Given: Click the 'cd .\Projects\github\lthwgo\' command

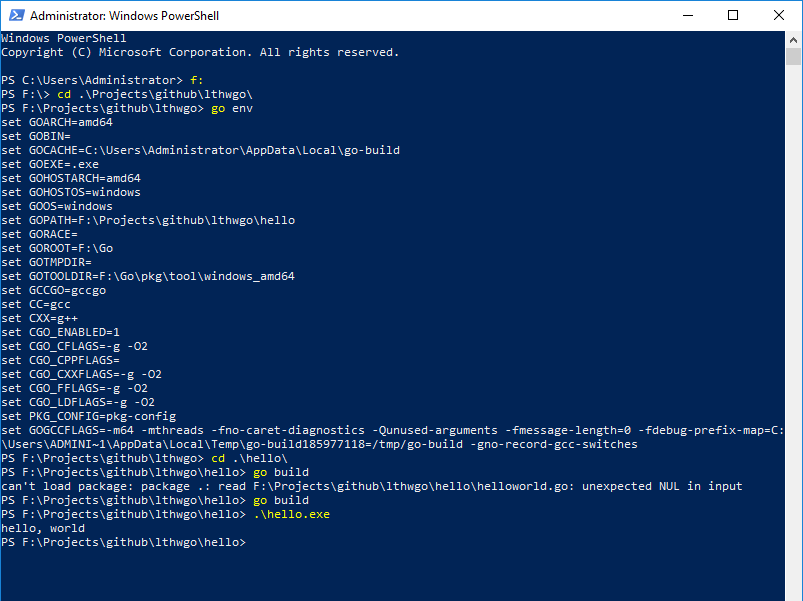Looking at the screenshot, I should coord(155,94).
